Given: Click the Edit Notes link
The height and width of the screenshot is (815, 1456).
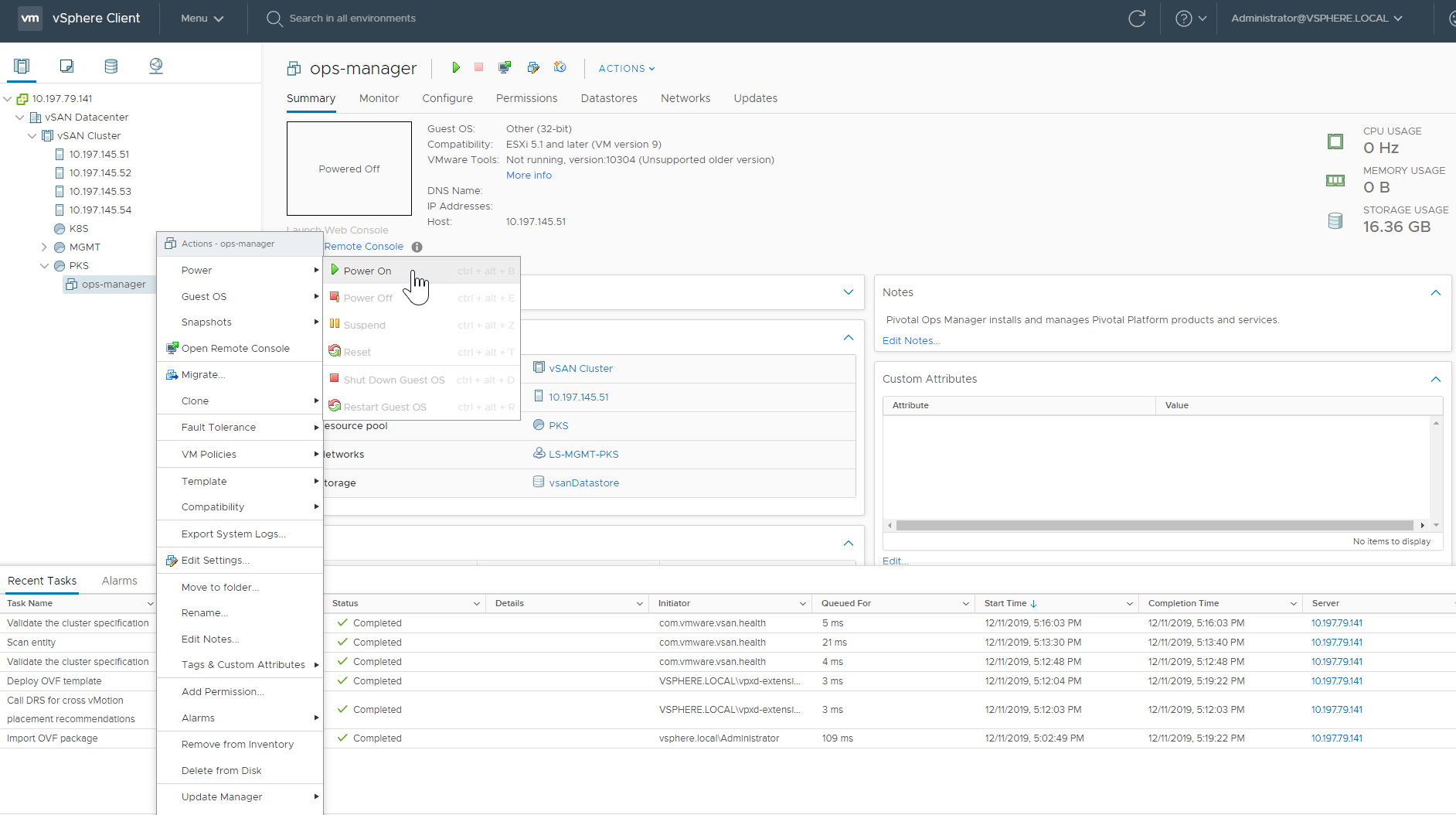Looking at the screenshot, I should pyautogui.click(x=911, y=341).
